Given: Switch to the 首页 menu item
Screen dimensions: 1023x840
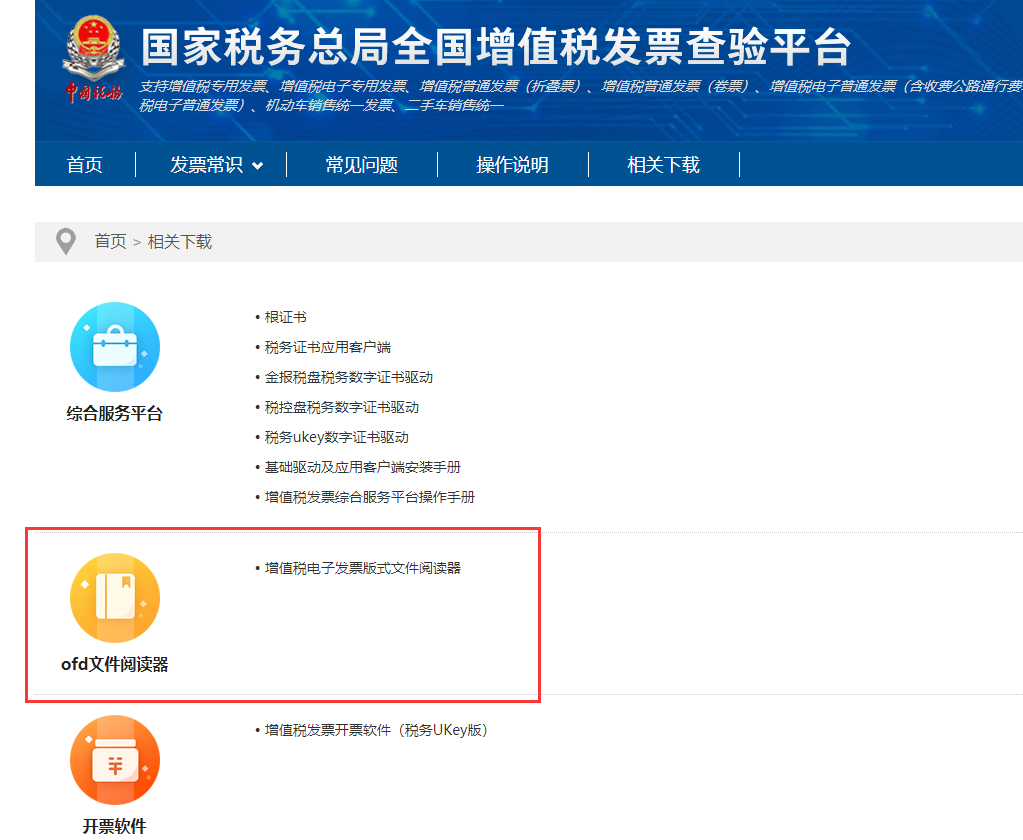Looking at the screenshot, I should tap(84, 164).
